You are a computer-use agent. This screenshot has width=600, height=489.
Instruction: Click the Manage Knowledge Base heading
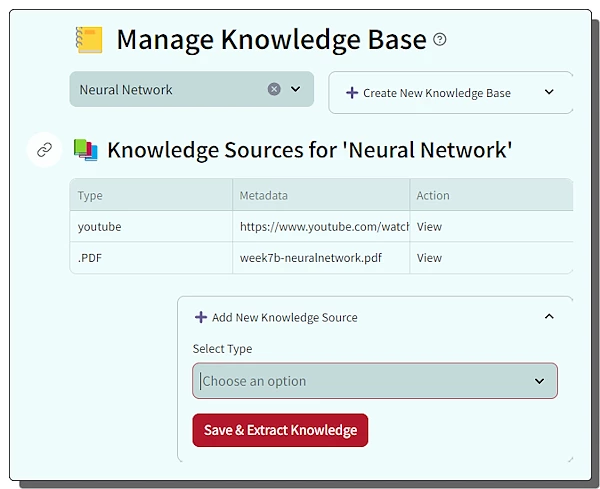(x=271, y=40)
